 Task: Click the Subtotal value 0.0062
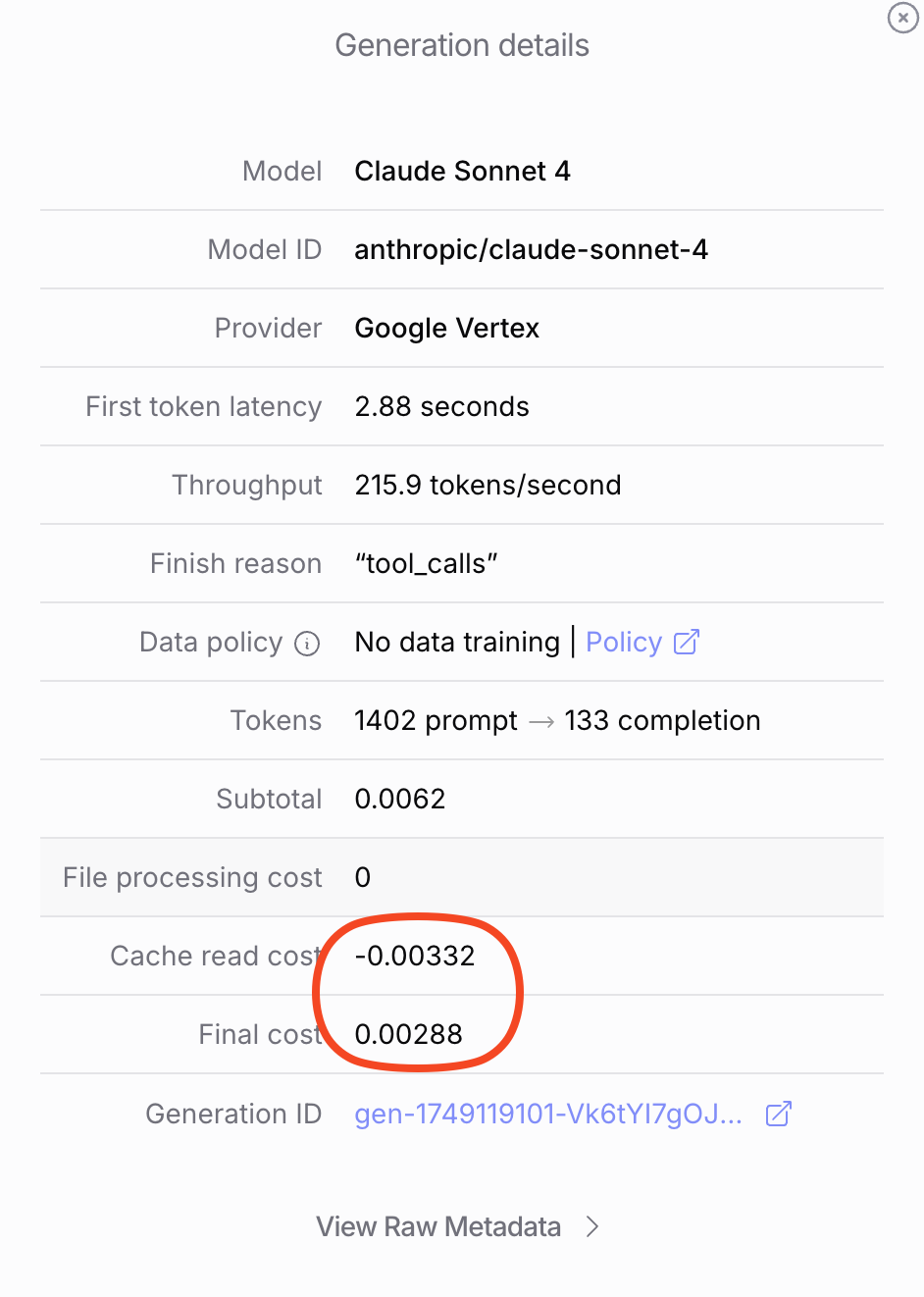[x=399, y=799]
